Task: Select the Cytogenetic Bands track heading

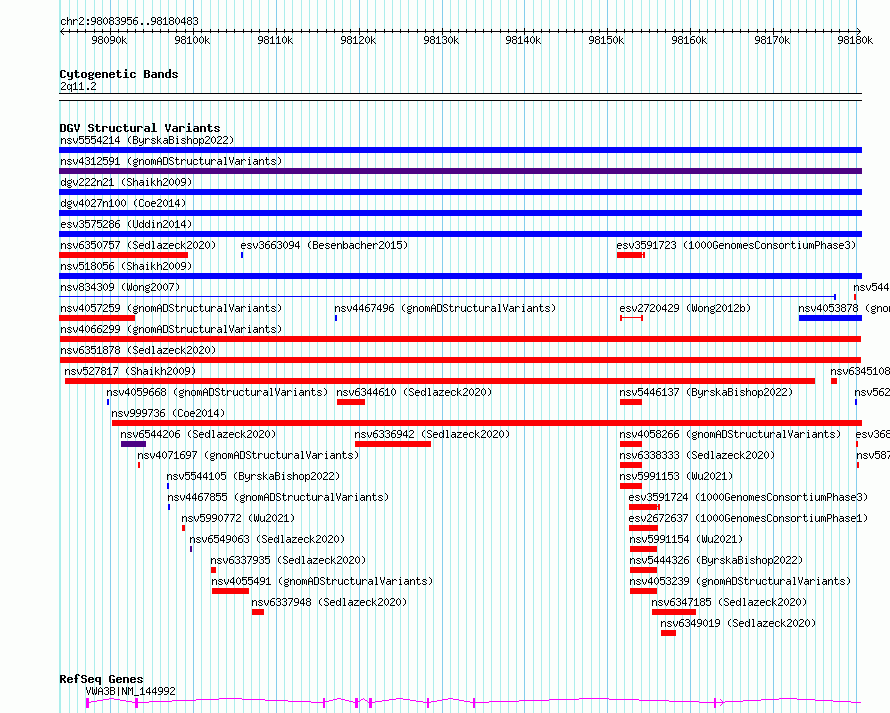Action: point(119,74)
